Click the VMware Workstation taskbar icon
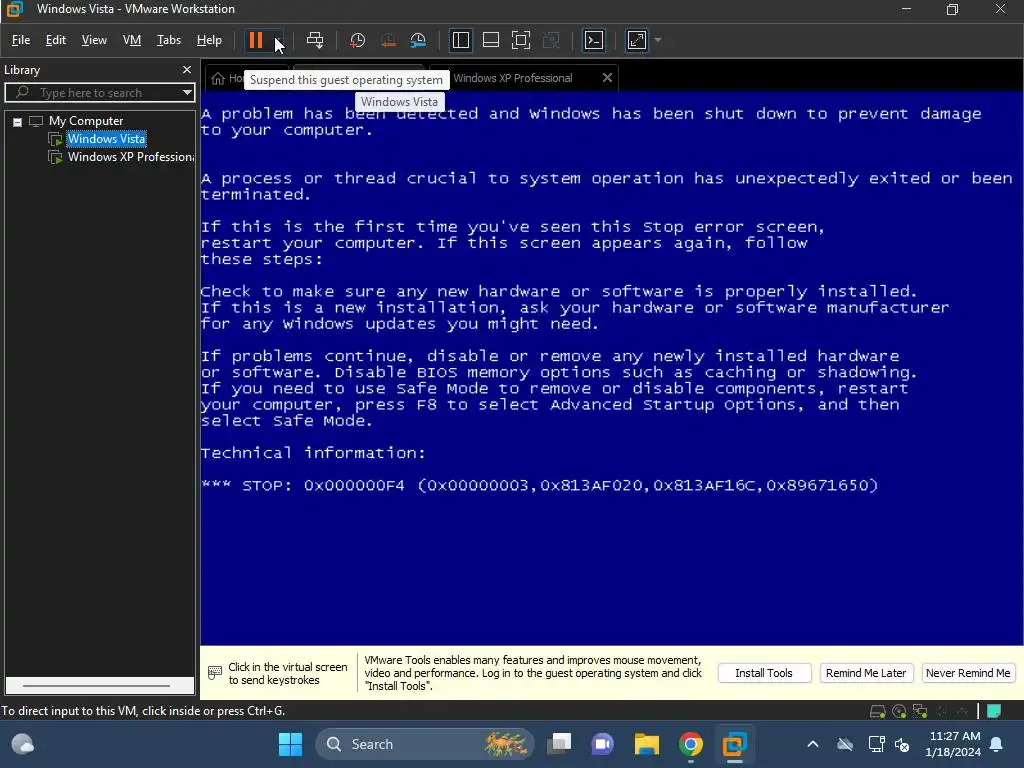 734,744
